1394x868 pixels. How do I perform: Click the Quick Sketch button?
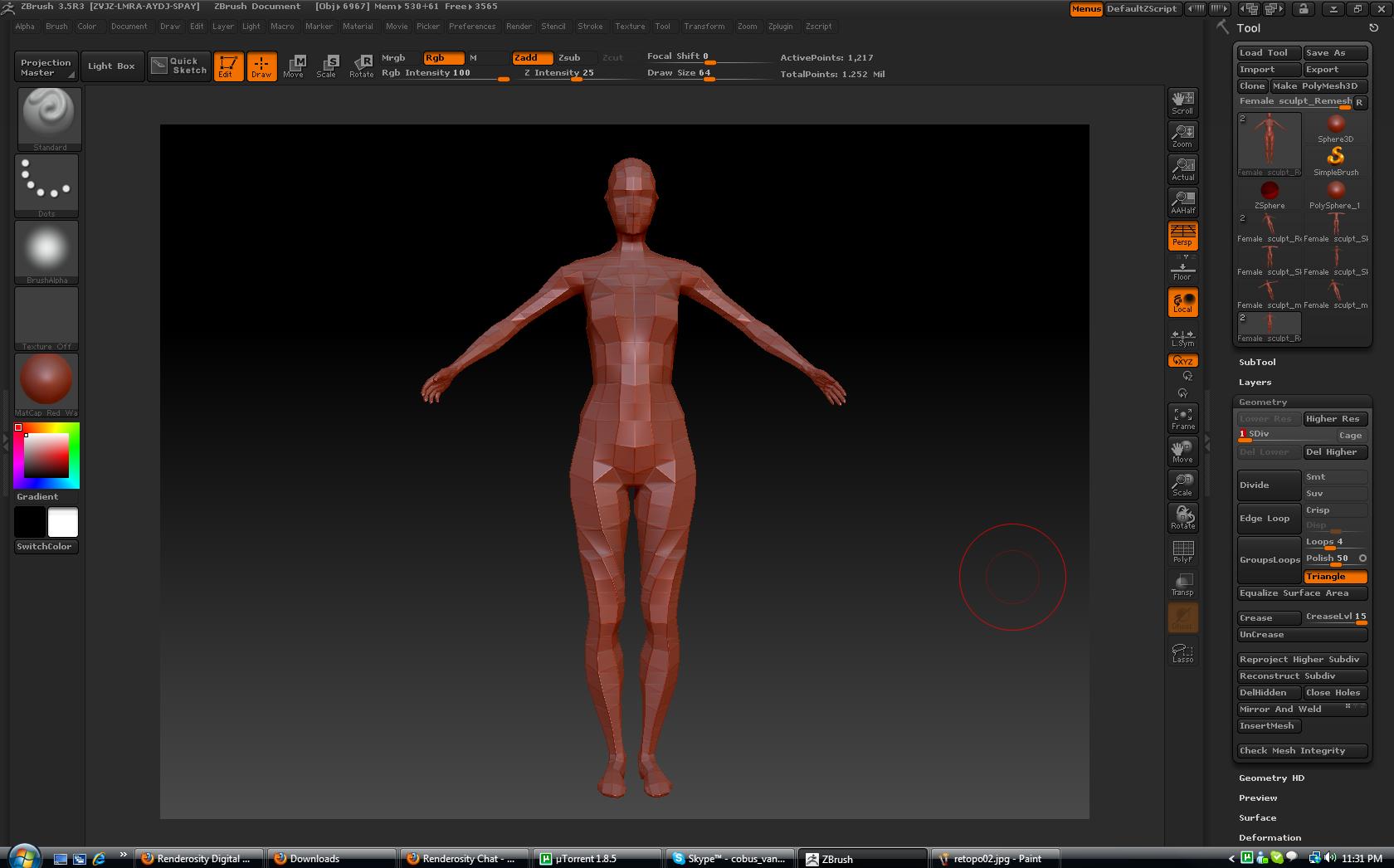pyautogui.click(x=178, y=66)
